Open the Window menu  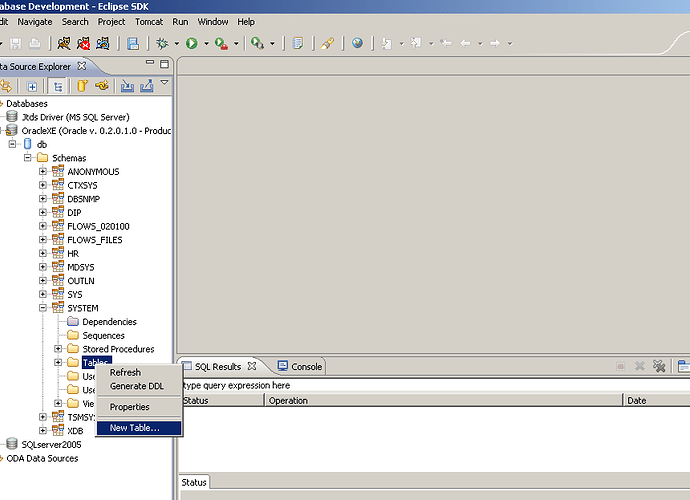[x=213, y=22]
